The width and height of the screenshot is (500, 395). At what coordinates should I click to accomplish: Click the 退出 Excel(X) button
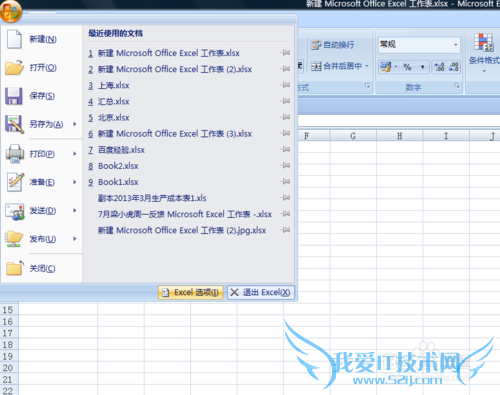click(261, 293)
